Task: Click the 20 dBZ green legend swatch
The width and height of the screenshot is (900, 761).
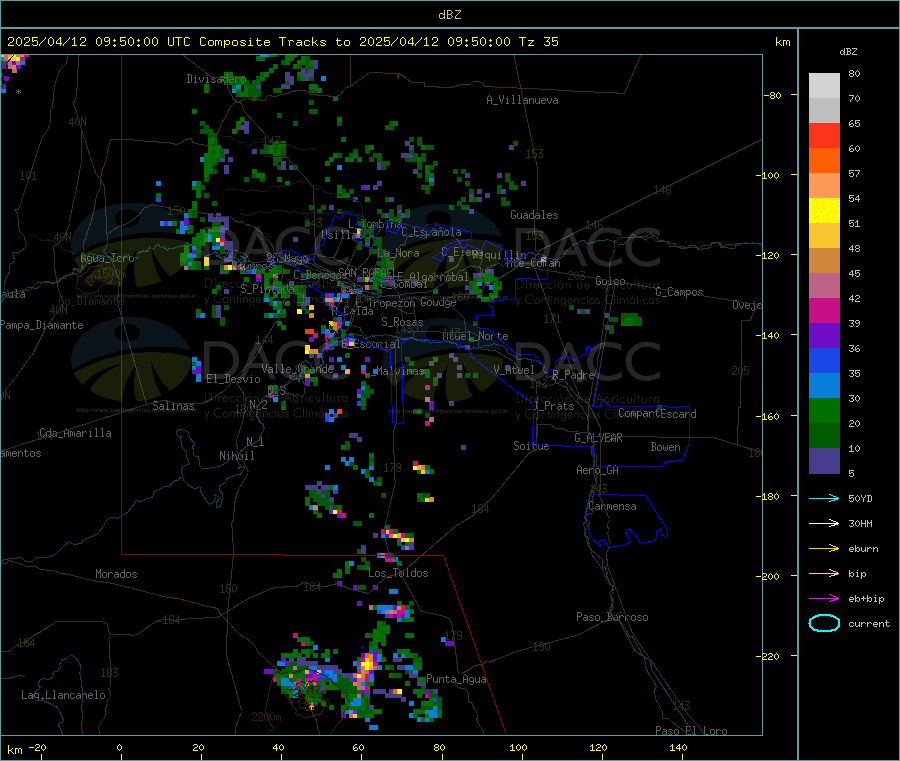Action: (x=824, y=436)
